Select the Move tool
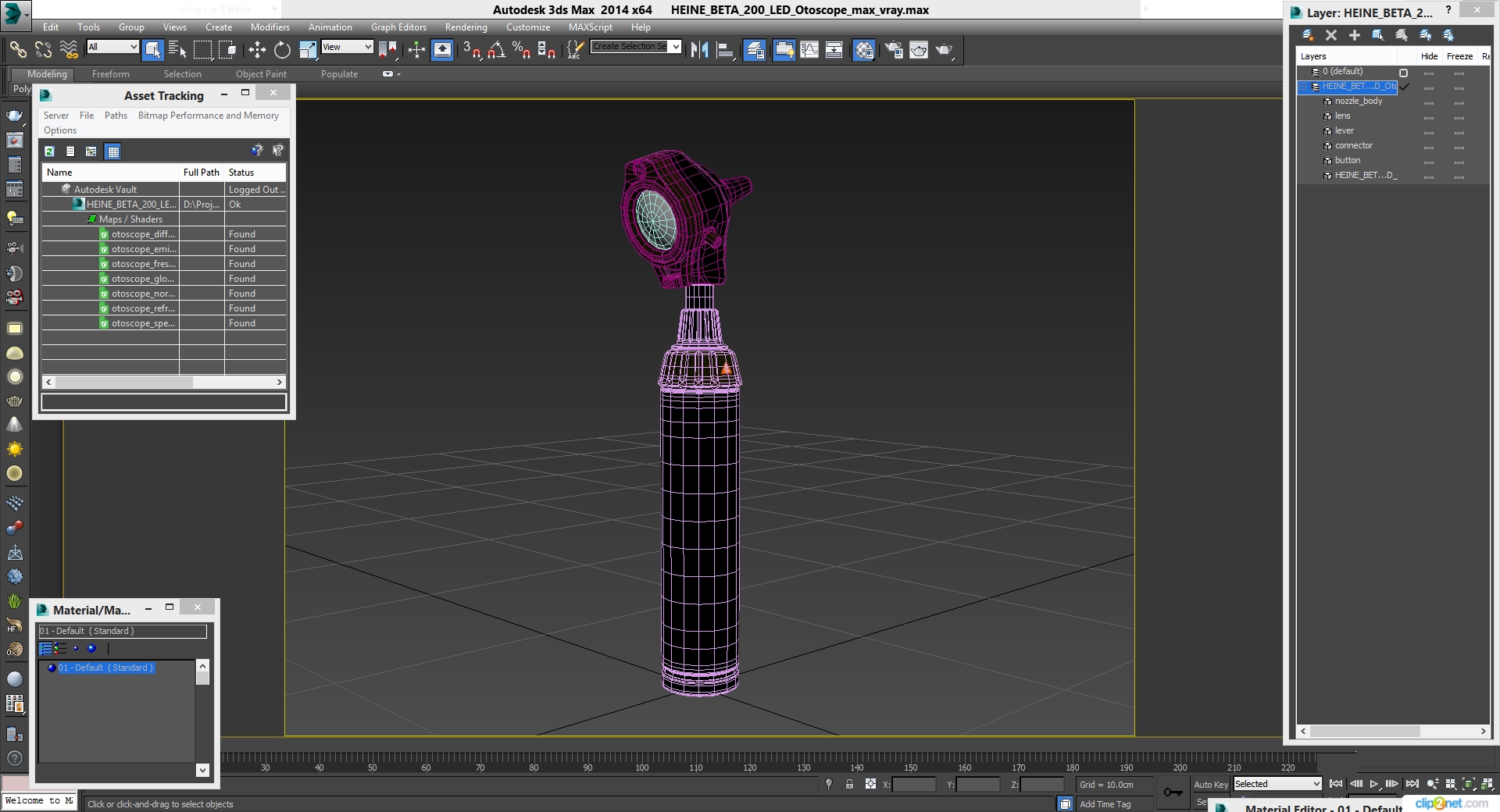 click(257, 50)
